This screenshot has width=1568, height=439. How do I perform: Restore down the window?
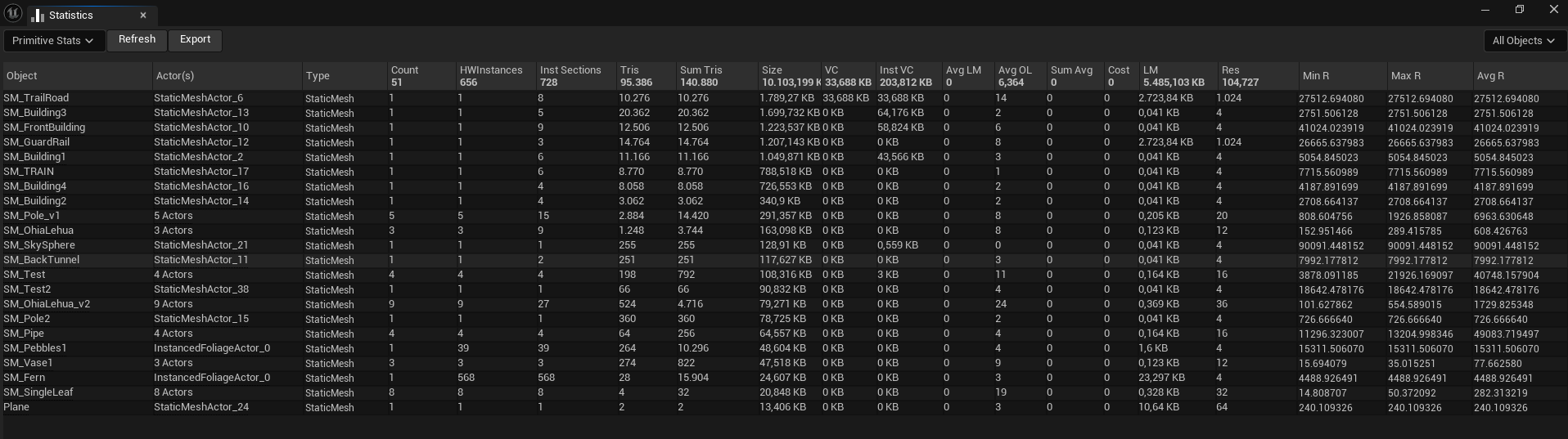pos(1520,10)
